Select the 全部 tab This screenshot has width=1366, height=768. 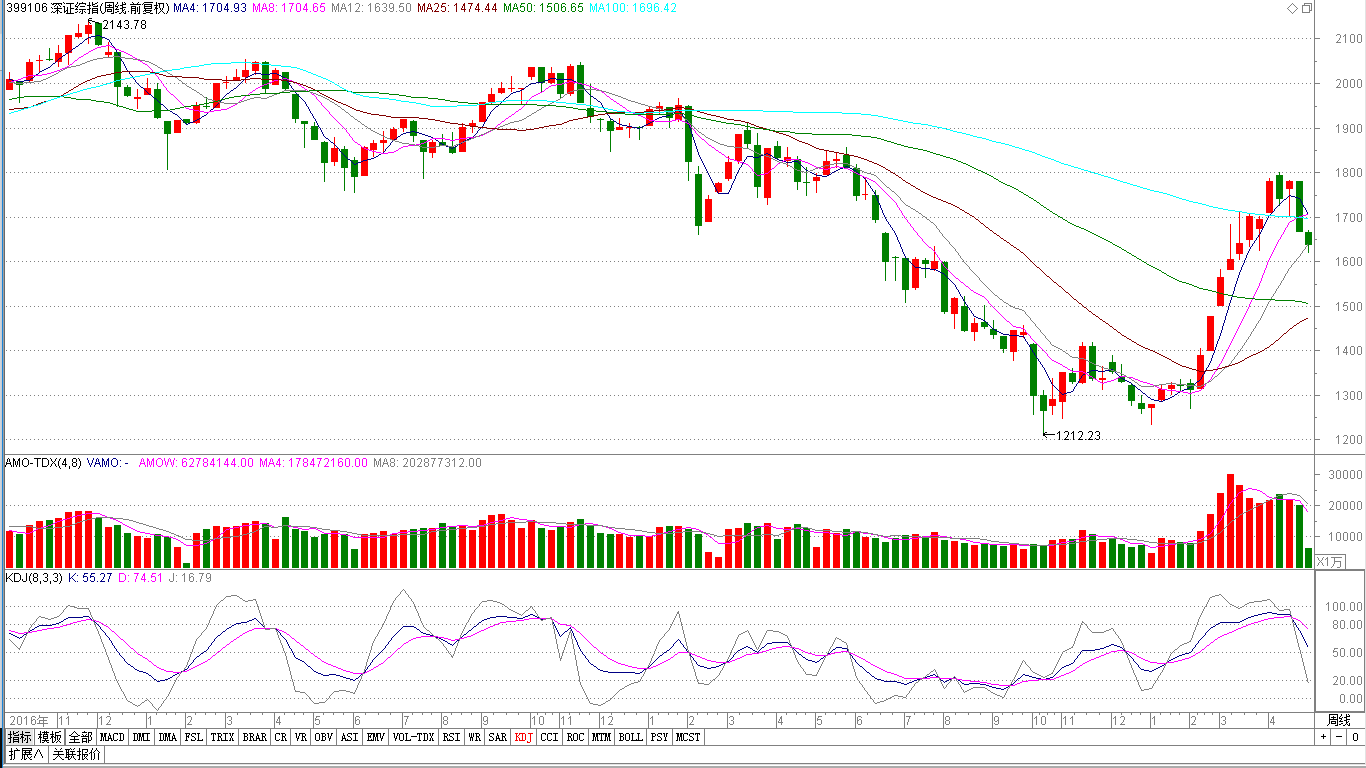point(81,737)
